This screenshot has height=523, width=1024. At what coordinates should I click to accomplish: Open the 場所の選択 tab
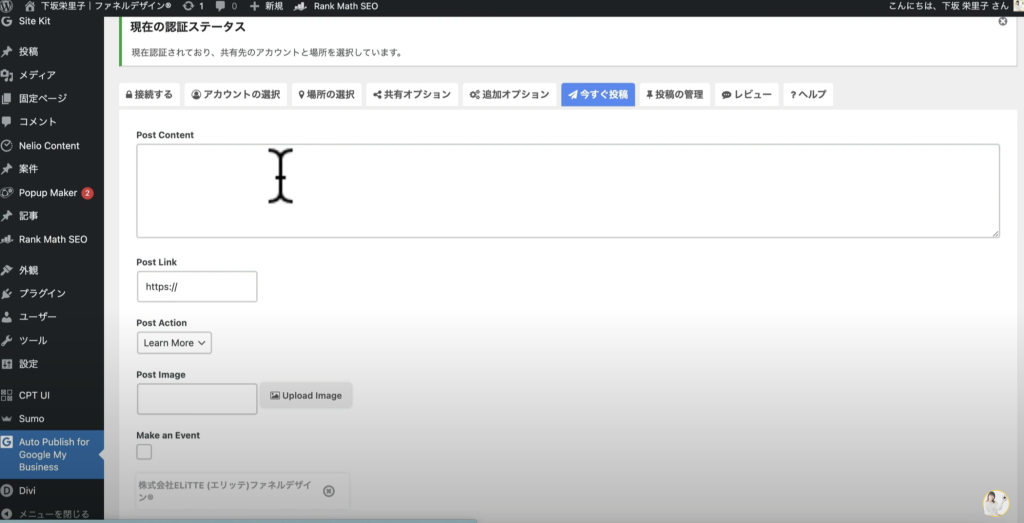[x=326, y=95]
